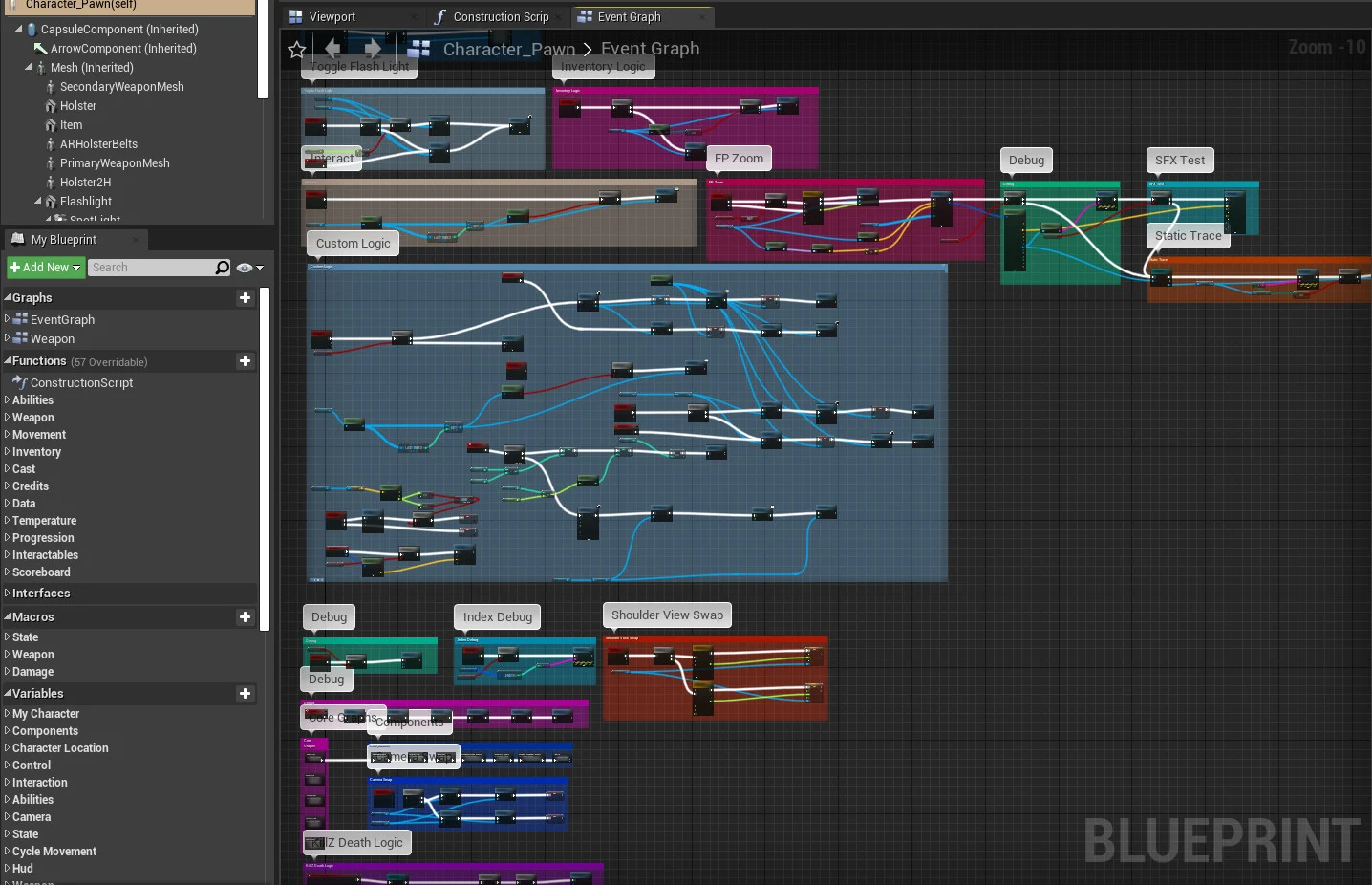Image resolution: width=1372 pixels, height=885 pixels.
Task: Expand the My Character variables category
Action: point(8,713)
